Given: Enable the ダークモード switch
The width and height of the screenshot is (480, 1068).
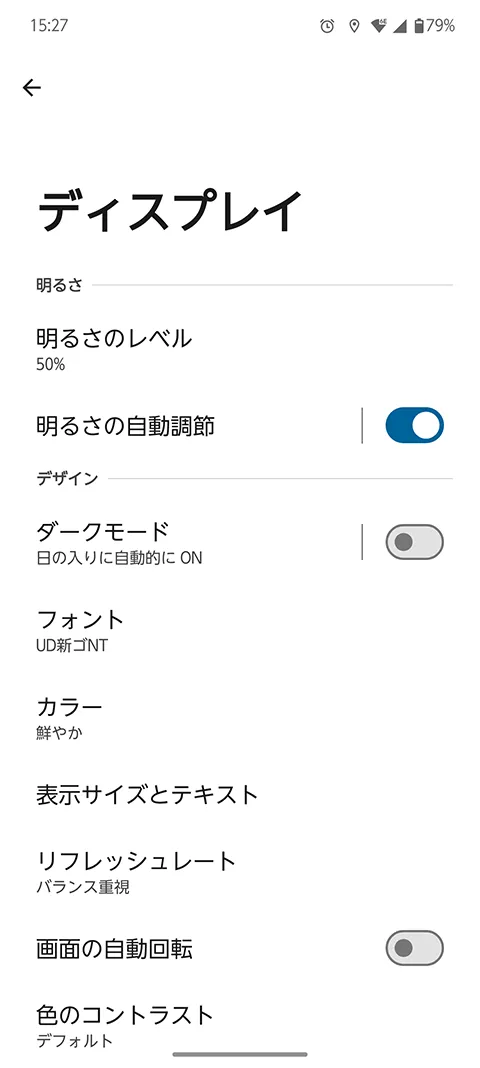Looking at the screenshot, I should [415, 542].
